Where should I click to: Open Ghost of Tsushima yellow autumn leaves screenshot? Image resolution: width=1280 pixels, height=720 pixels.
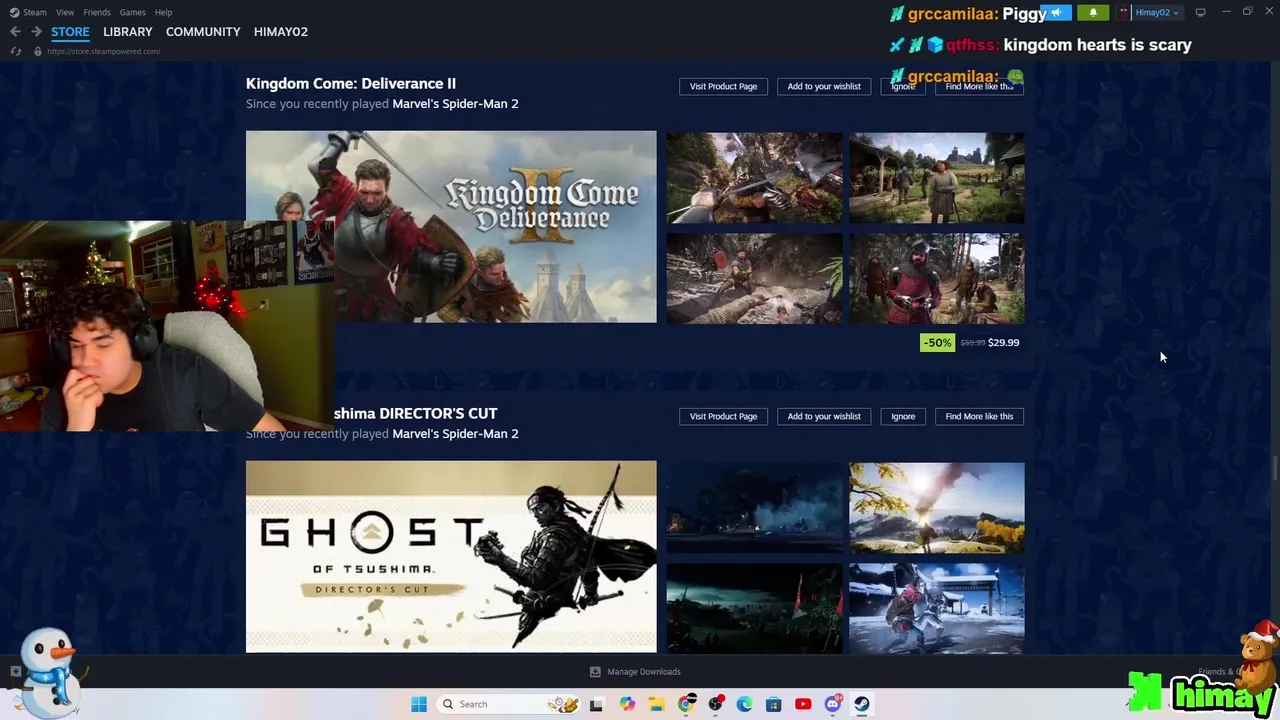coord(937,508)
